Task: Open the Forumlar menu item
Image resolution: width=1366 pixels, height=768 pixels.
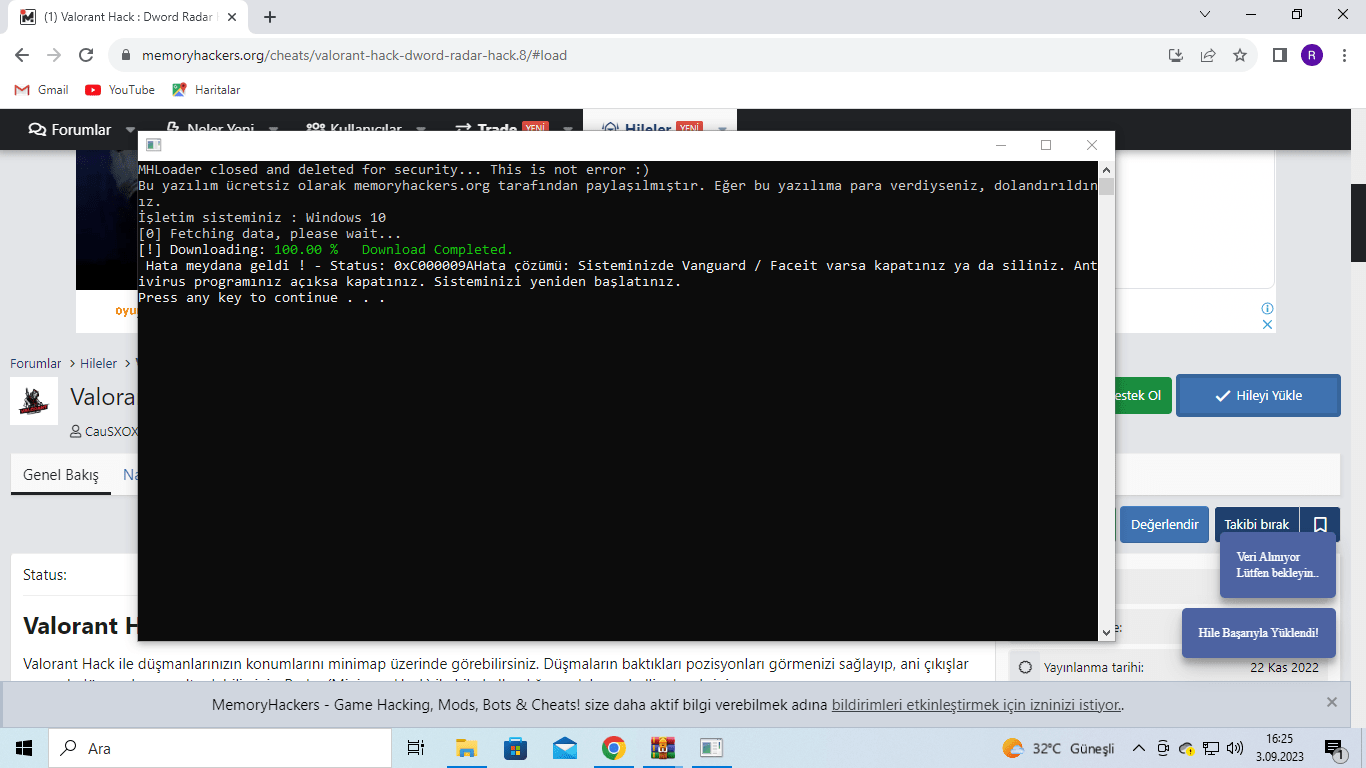Action: [69, 129]
